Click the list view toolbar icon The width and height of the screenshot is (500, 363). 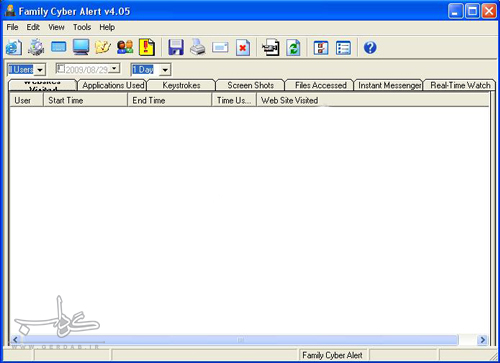(x=343, y=48)
